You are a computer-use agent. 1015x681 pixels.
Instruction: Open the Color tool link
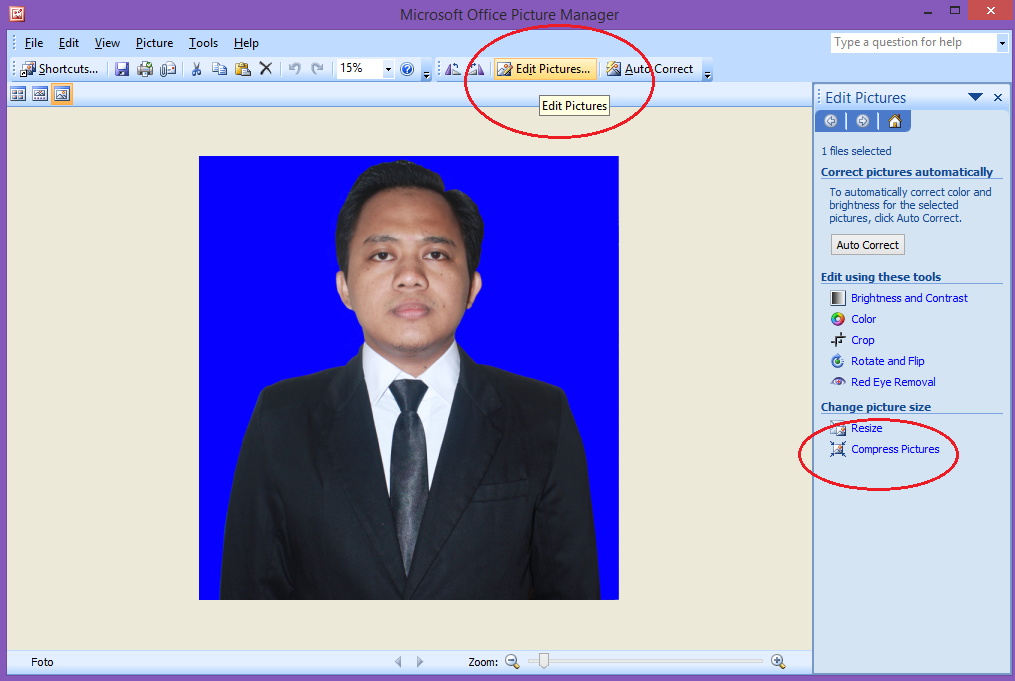[864, 319]
